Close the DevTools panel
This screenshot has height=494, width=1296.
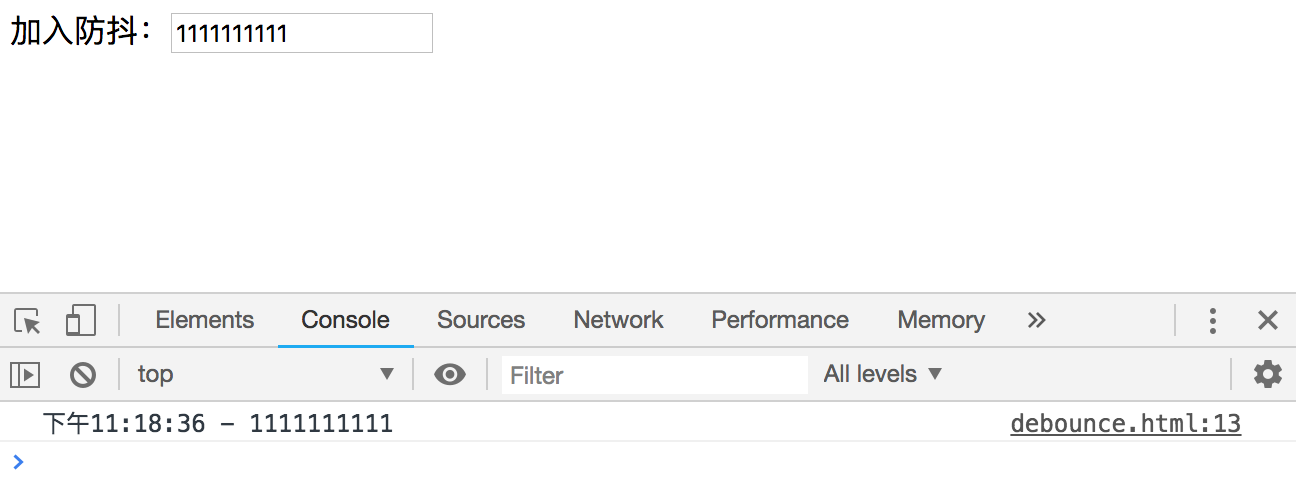click(x=1268, y=321)
